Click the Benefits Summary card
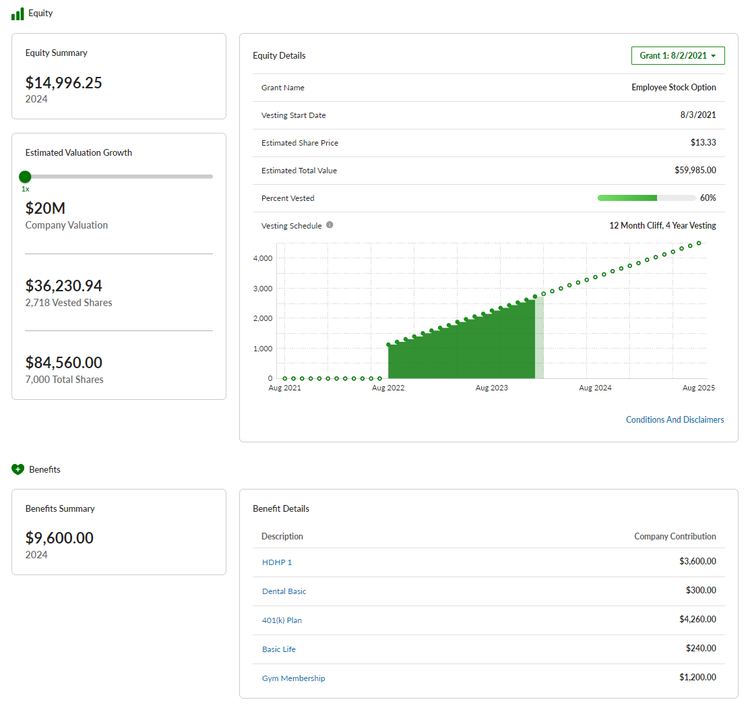This screenshot has height=708, width=750. 118,532
